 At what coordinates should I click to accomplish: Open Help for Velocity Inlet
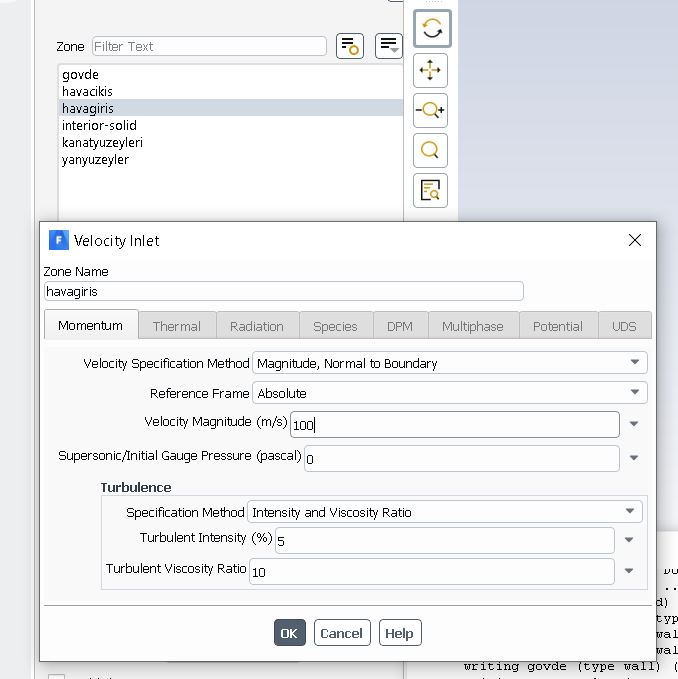point(400,633)
